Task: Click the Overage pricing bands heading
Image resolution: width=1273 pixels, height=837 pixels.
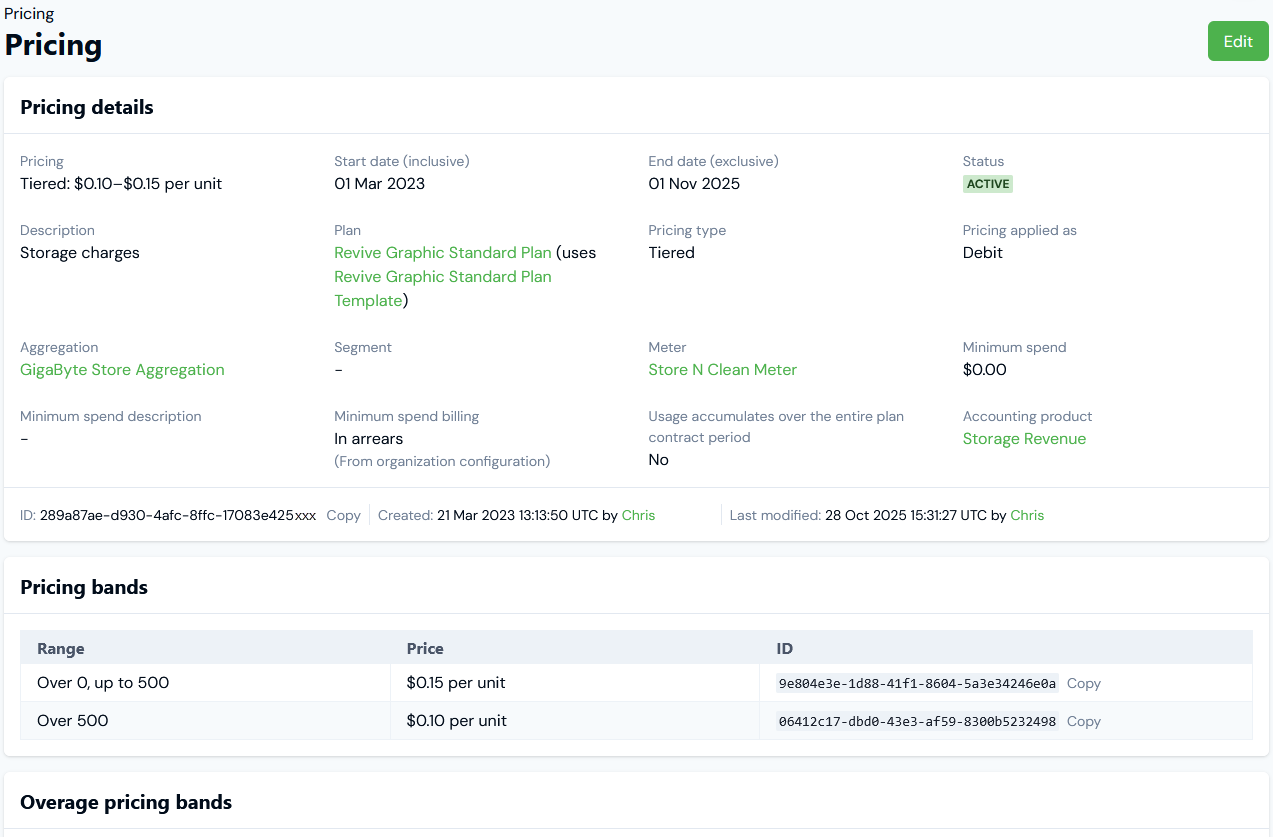Action: coord(126,803)
